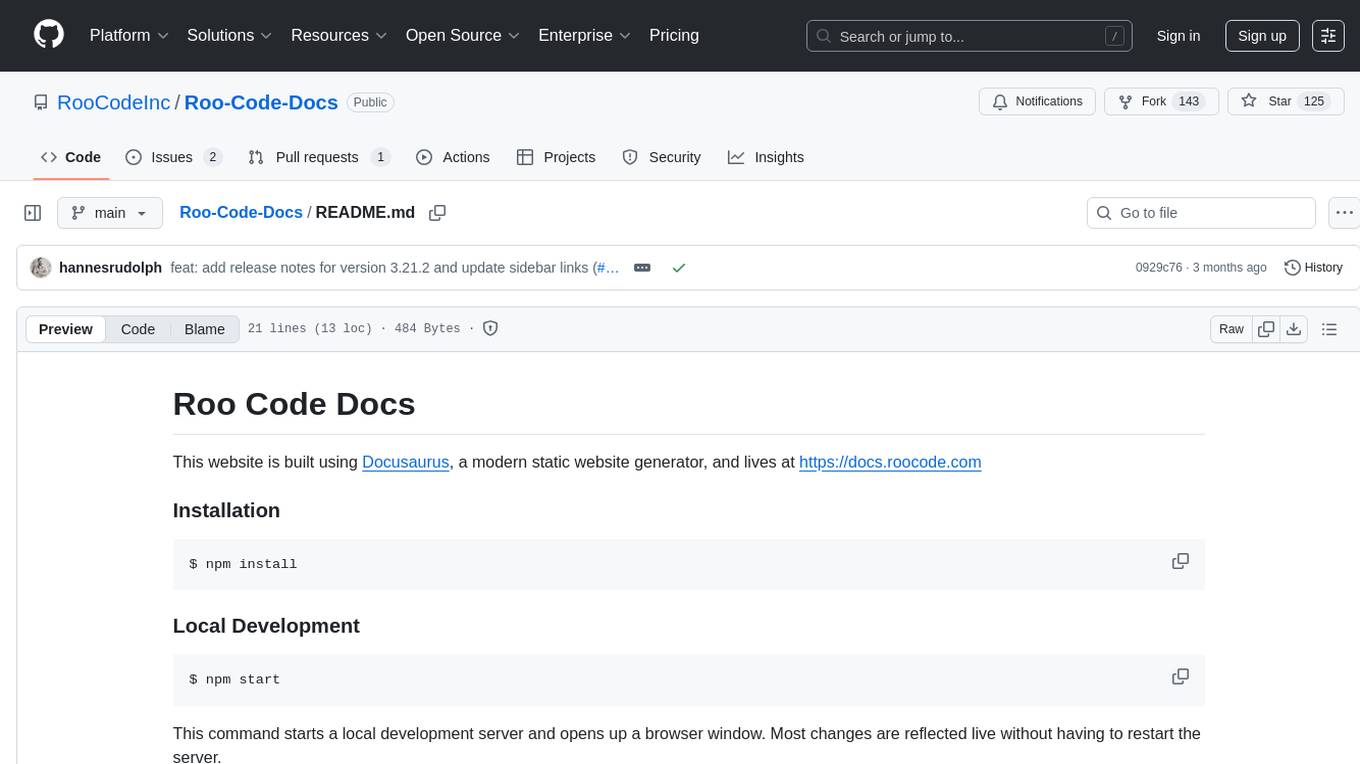Viewport: 1360px width, 764px height.
Task: Copy the npm install command
Action: (1180, 562)
